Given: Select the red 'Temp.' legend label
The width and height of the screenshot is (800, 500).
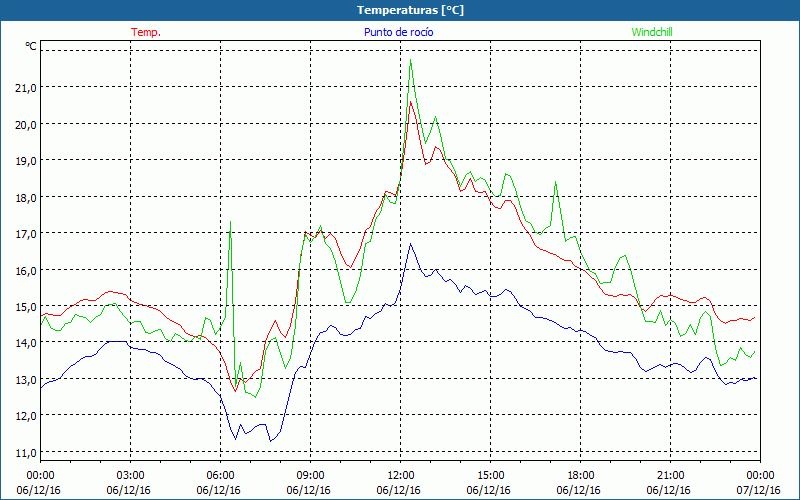Looking at the screenshot, I should 146,32.
